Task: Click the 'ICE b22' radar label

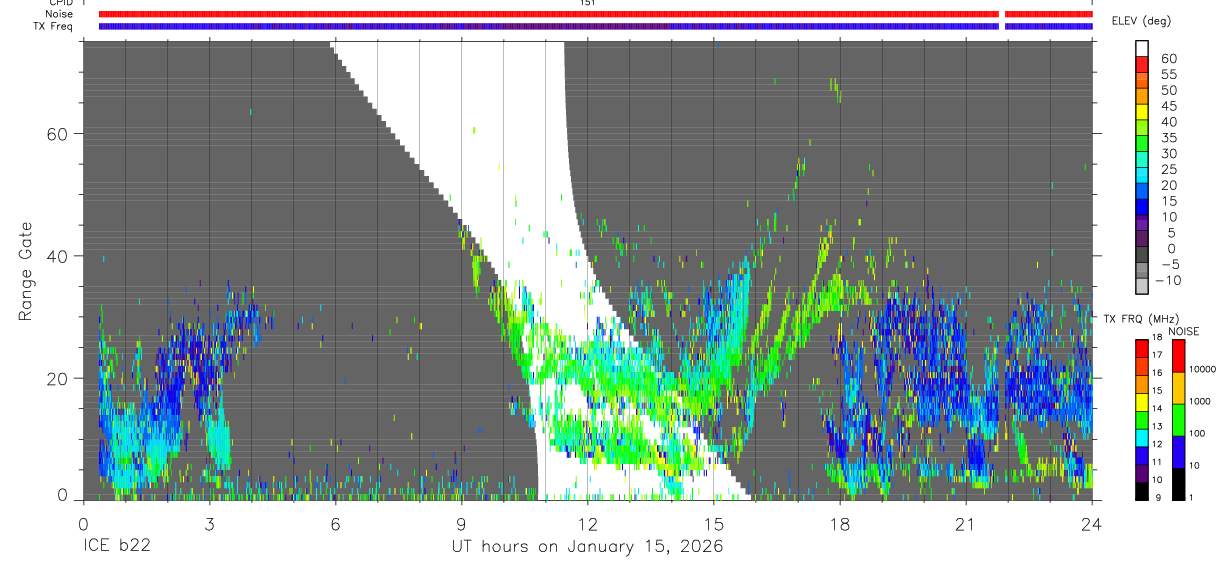Action: 118,547
